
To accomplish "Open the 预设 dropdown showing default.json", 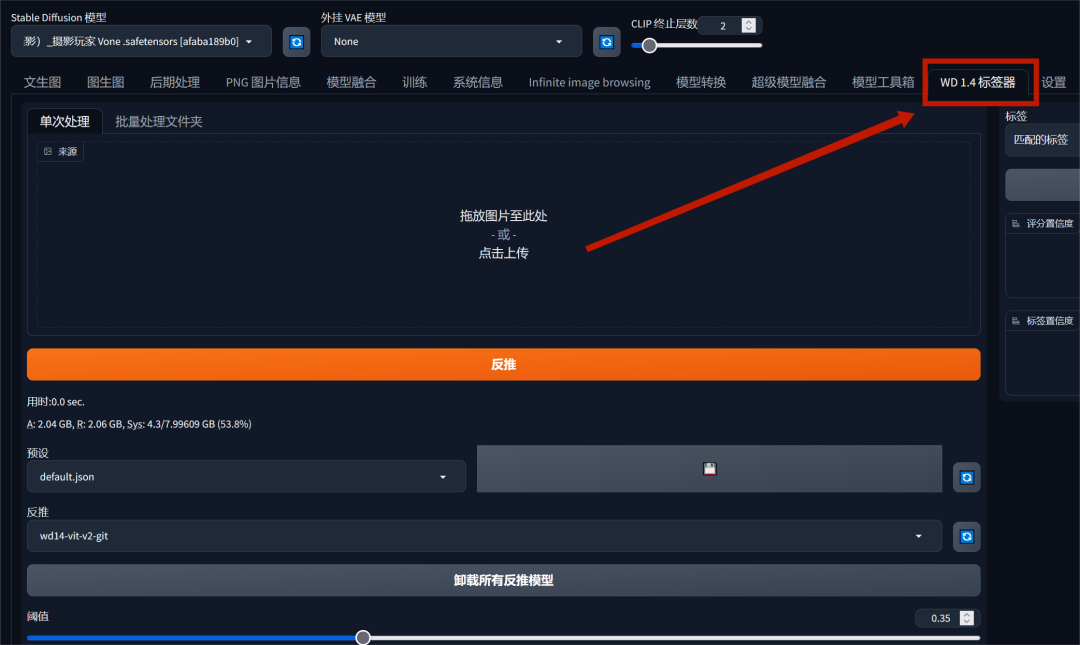I will click(x=245, y=477).
